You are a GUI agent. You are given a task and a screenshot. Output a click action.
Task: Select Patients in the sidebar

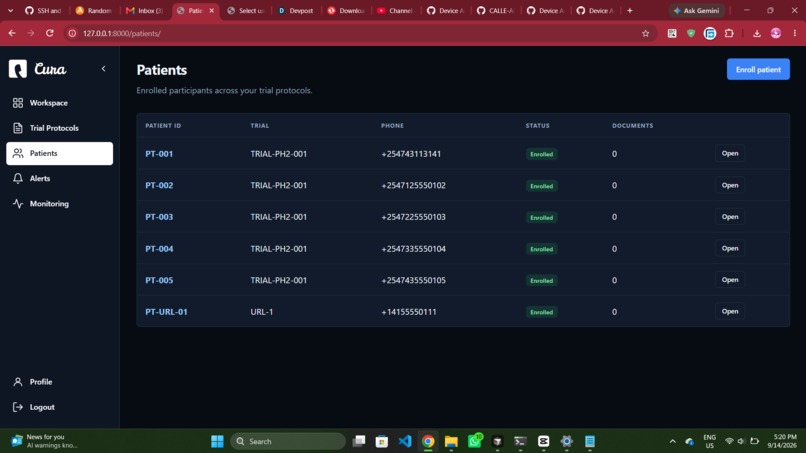pyautogui.click(x=60, y=153)
